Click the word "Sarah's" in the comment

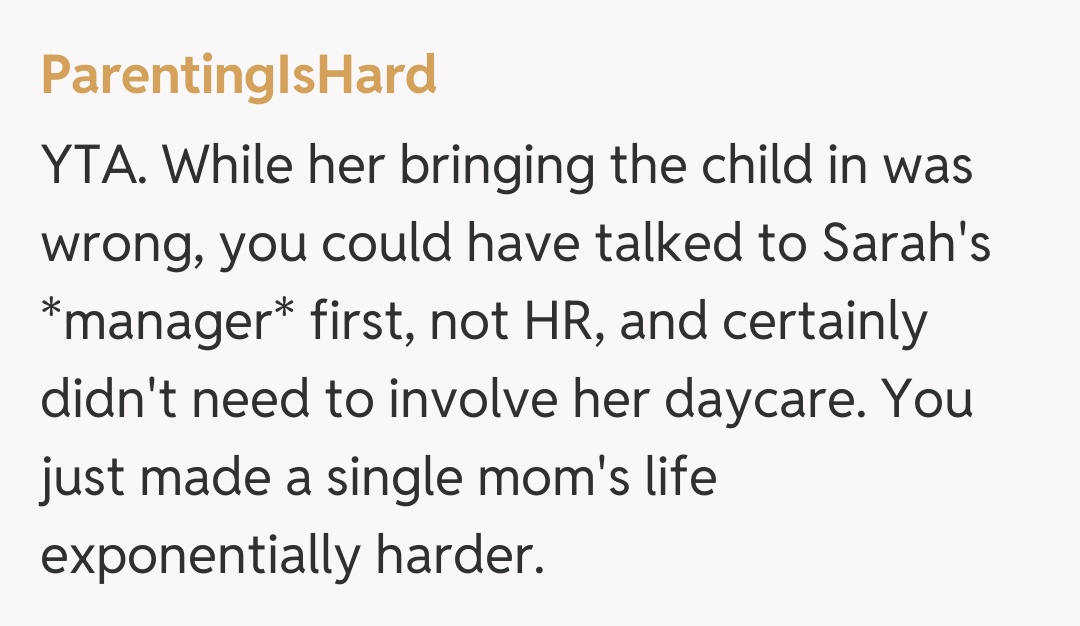907,244
